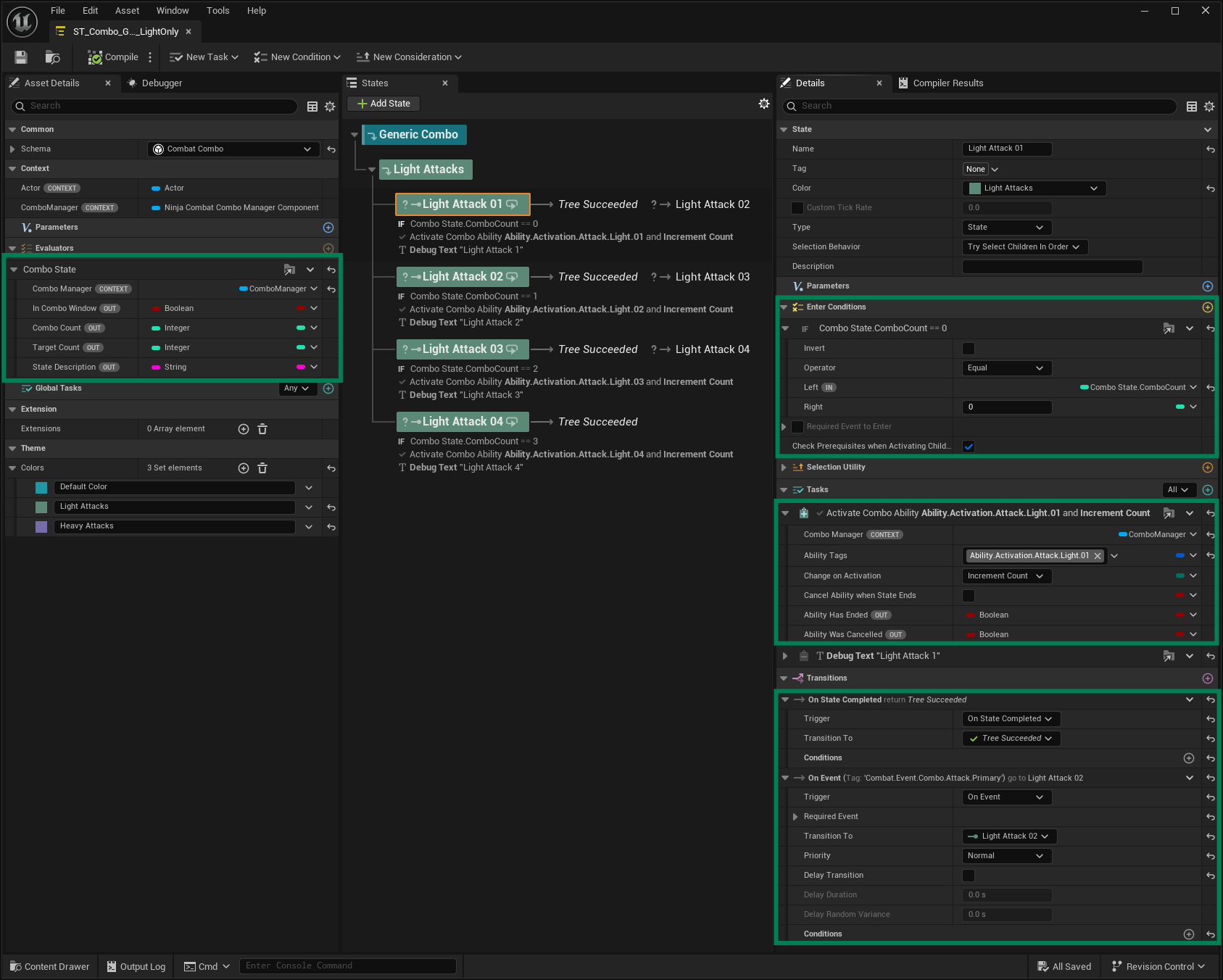Open New Condition menu button
1223x980 pixels.
coord(297,57)
